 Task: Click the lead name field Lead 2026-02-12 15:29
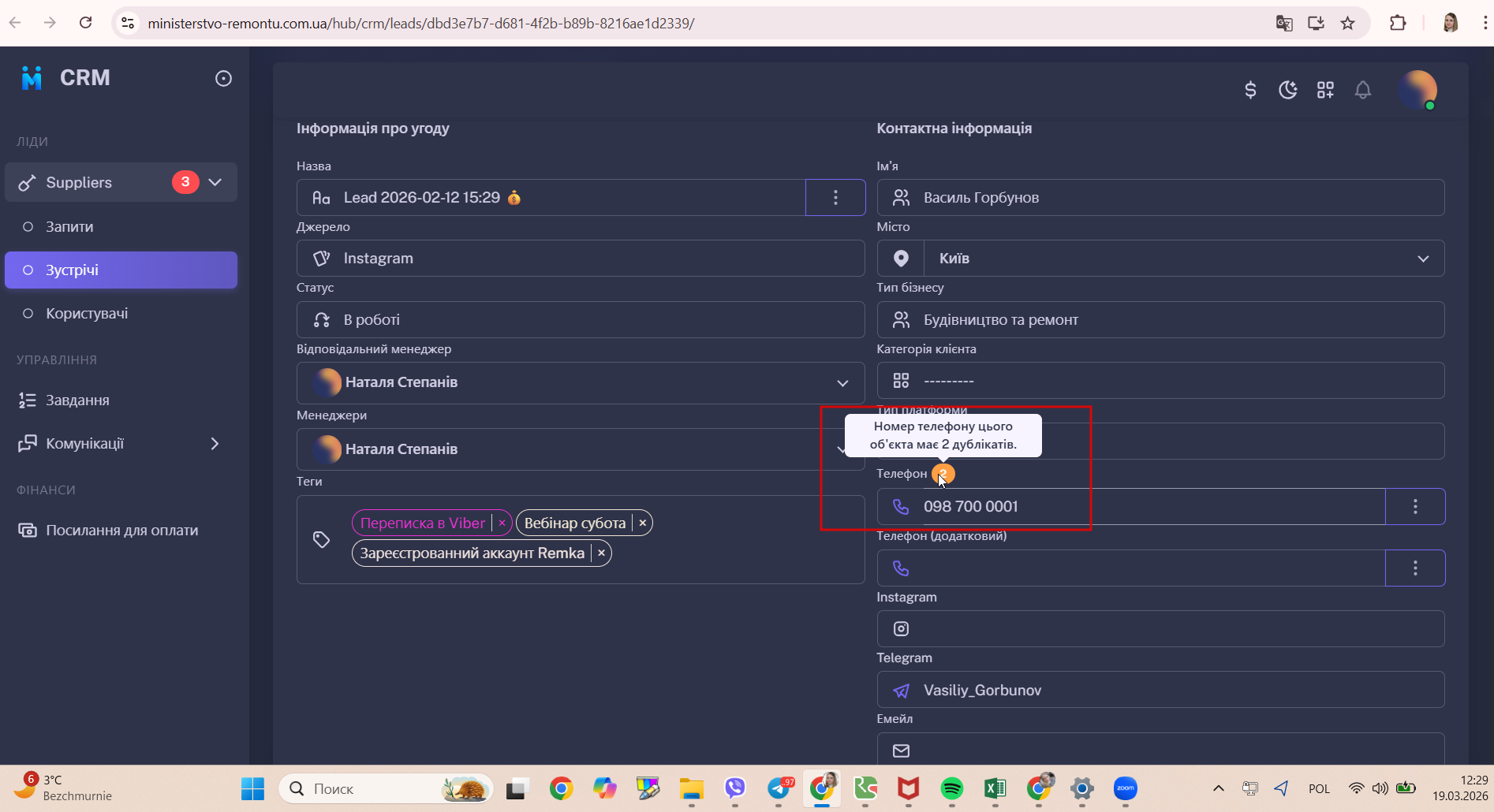(x=551, y=197)
